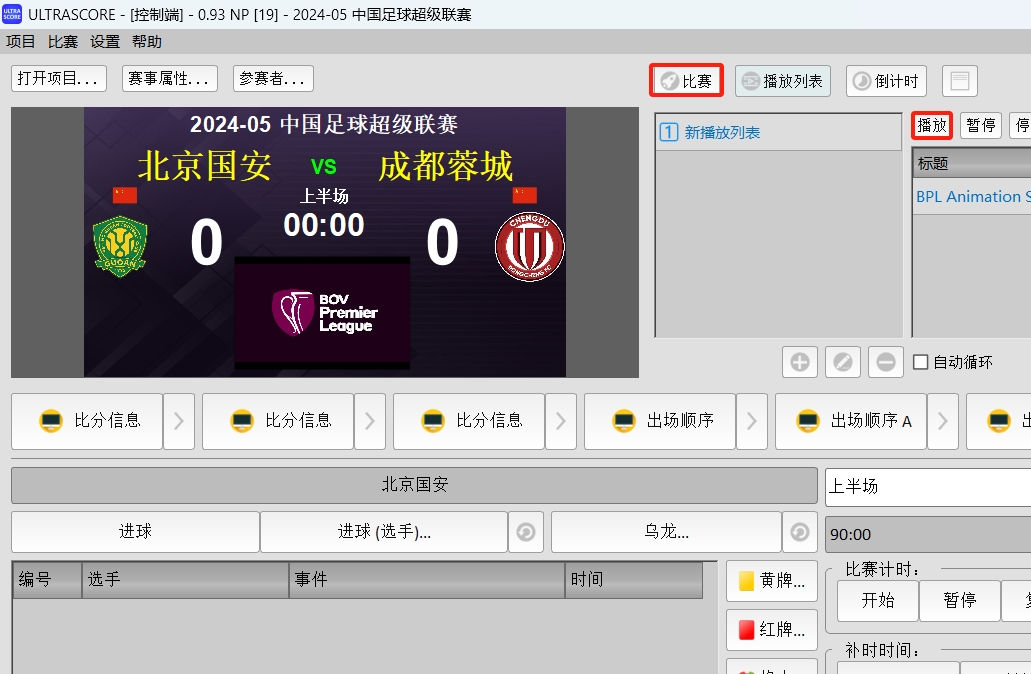Click 开始 to start match timer
The height and width of the screenshot is (674, 1031).
click(877, 600)
